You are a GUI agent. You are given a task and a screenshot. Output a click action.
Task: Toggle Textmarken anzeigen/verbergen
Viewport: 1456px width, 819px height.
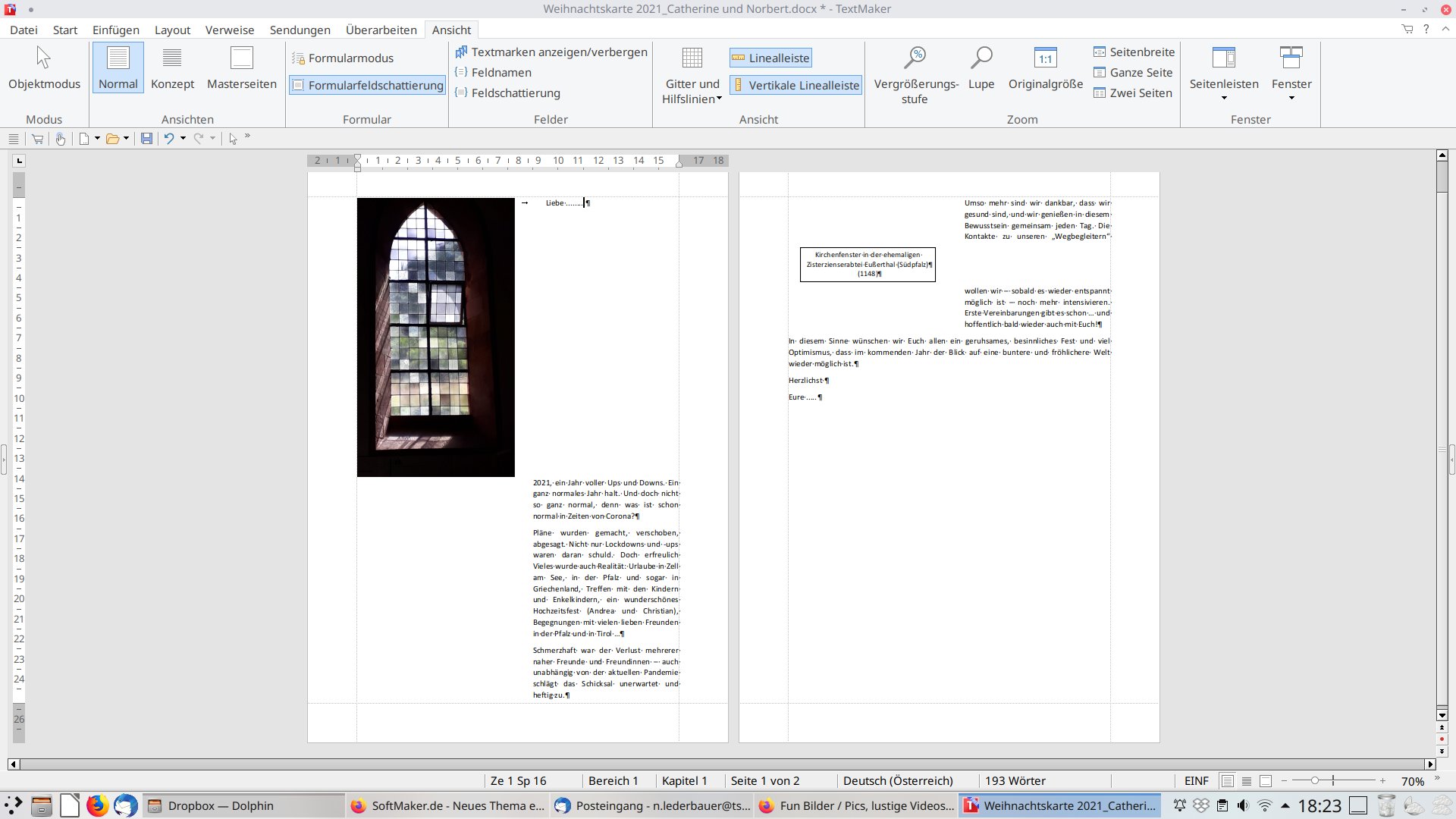coord(551,52)
